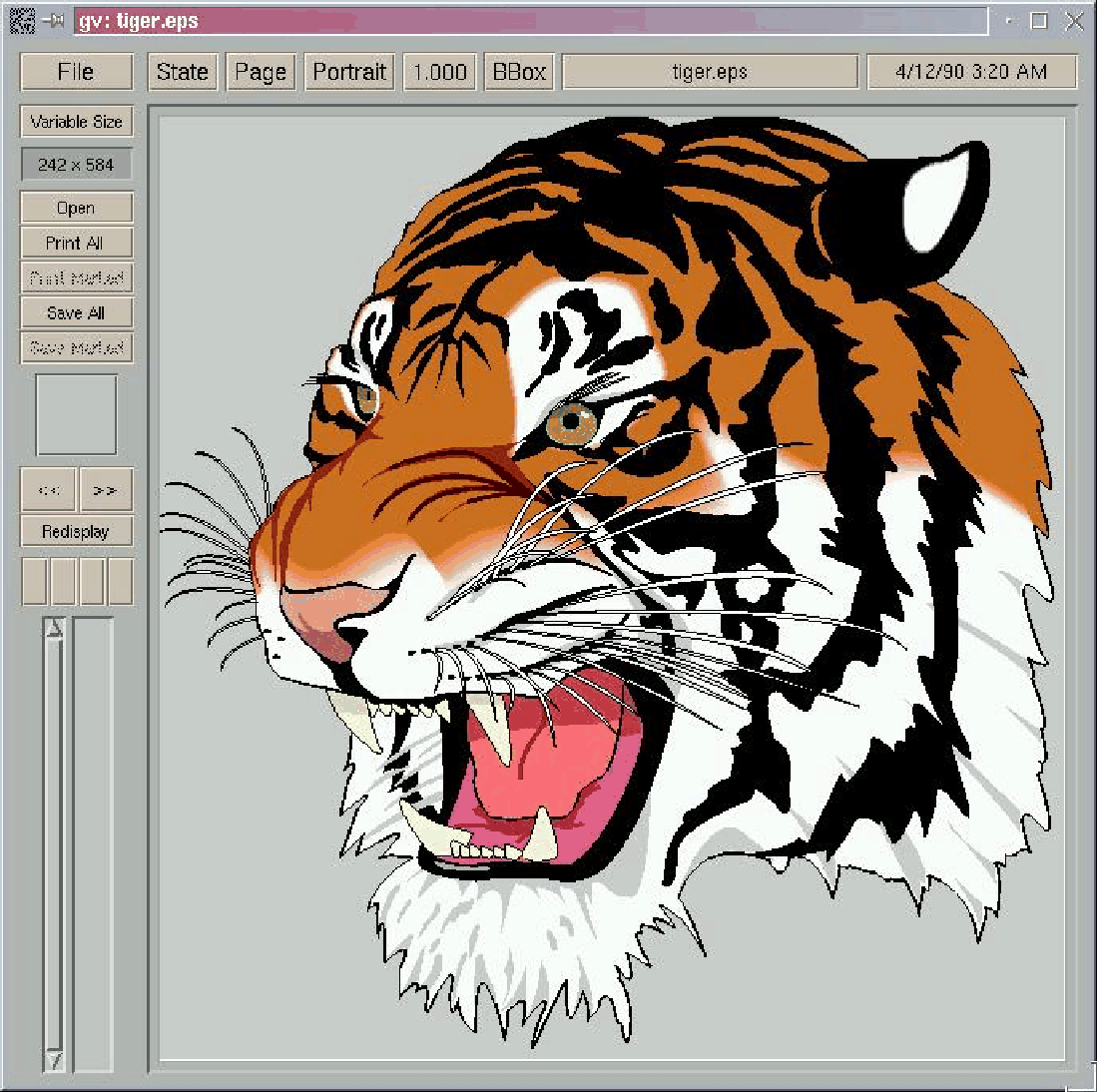Image resolution: width=1097 pixels, height=1092 pixels.
Task: Go to previous page with << button
Action: 48,490
